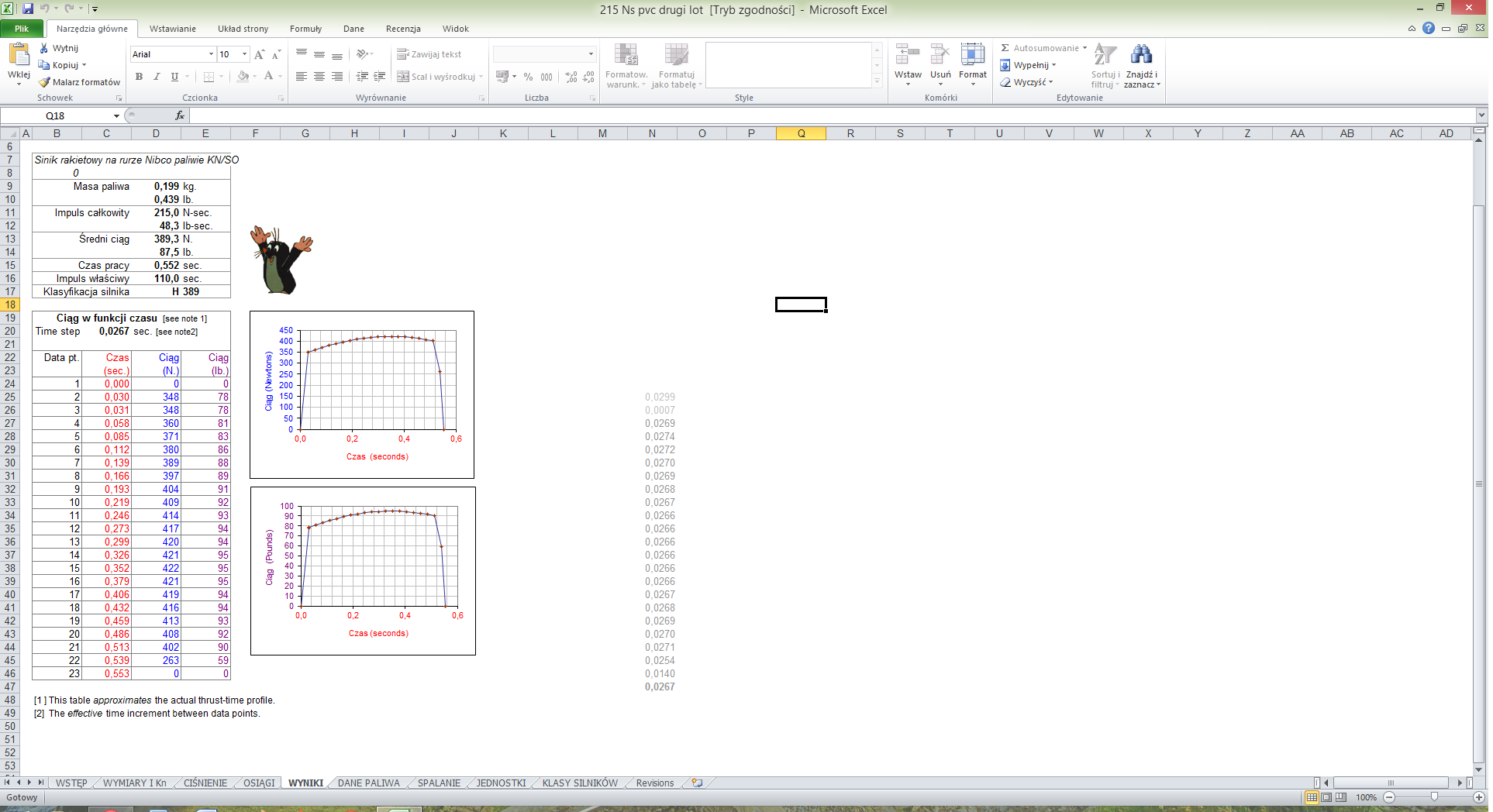Switch to Page Layout view in status bar
1493x812 pixels.
(x=1326, y=797)
